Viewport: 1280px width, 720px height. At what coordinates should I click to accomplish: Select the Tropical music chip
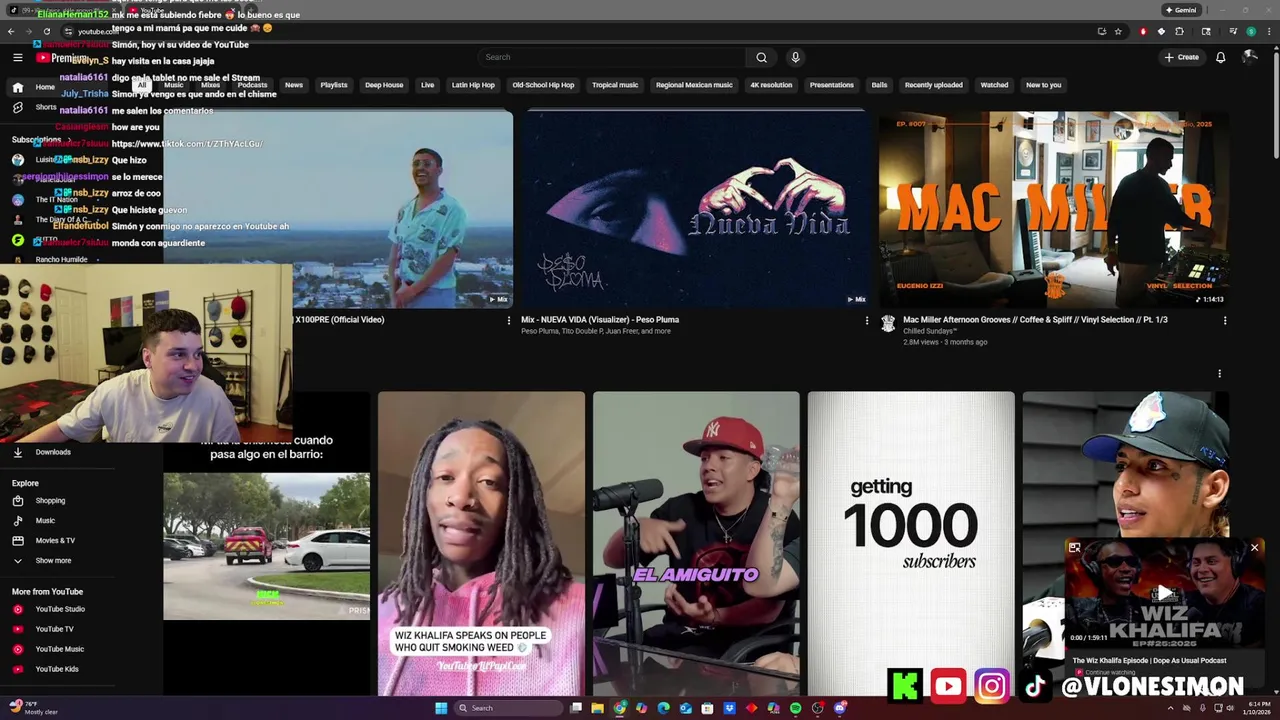615,85
